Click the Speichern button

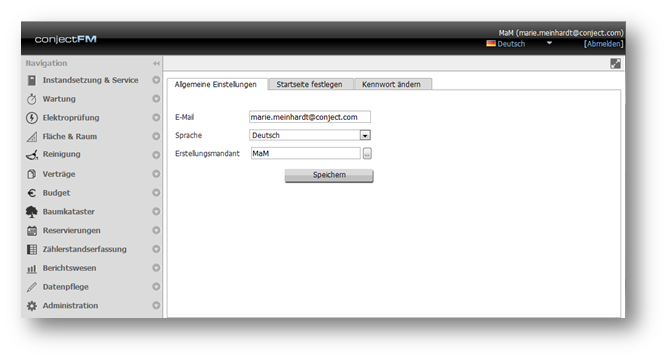click(329, 175)
